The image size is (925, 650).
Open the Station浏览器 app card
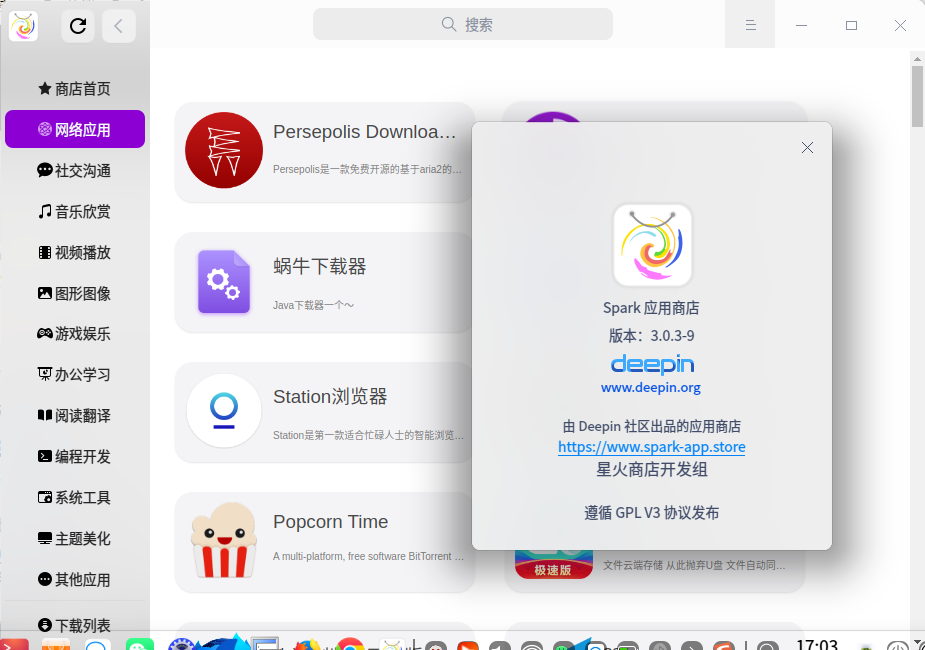(x=324, y=412)
